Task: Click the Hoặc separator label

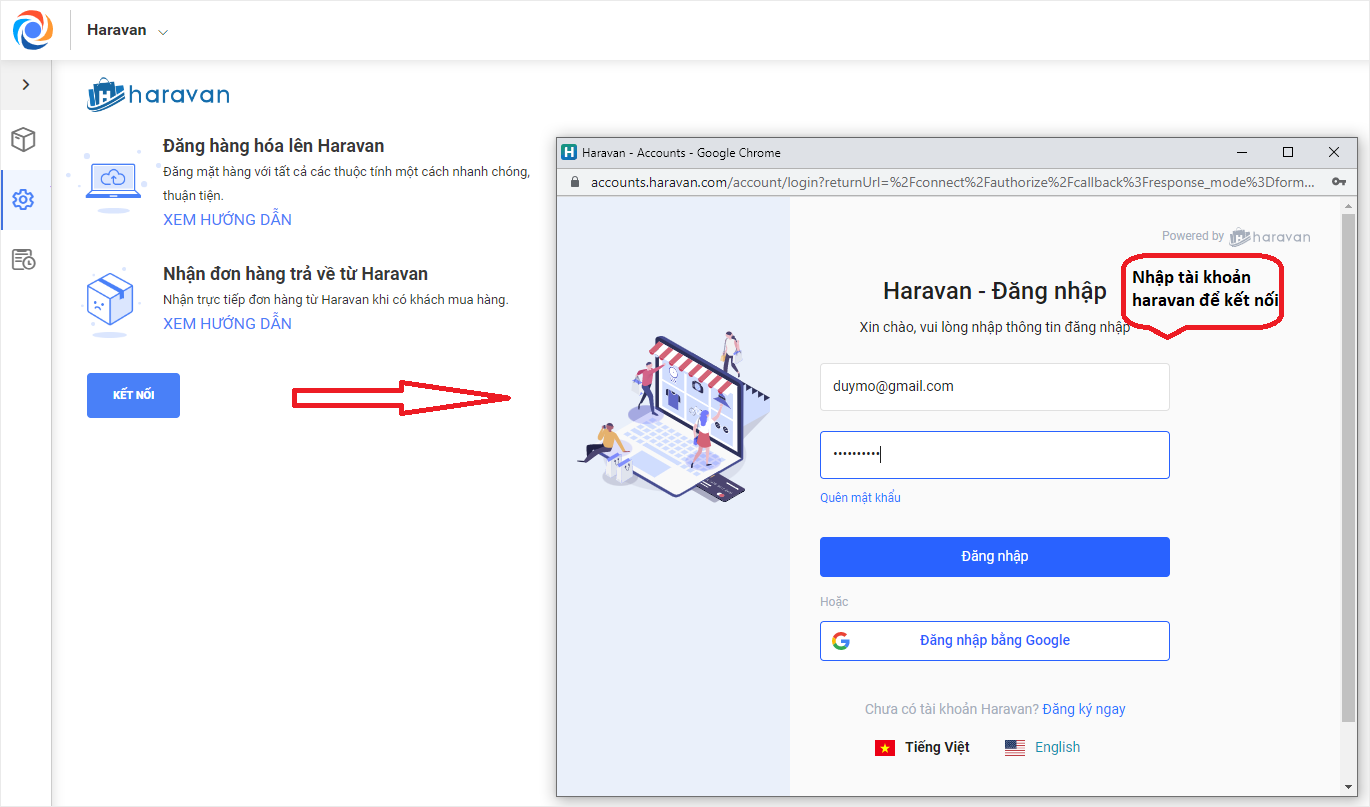Action: click(x=834, y=602)
